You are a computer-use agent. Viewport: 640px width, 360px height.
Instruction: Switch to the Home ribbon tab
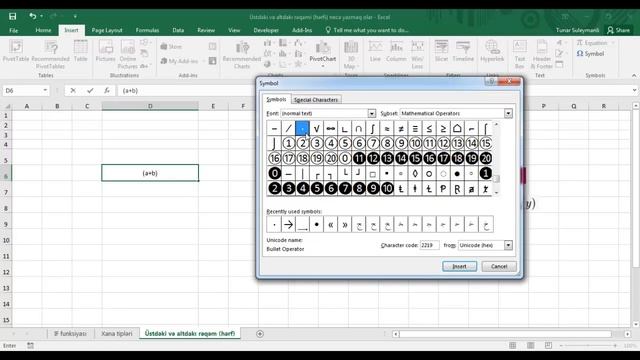pos(43,30)
